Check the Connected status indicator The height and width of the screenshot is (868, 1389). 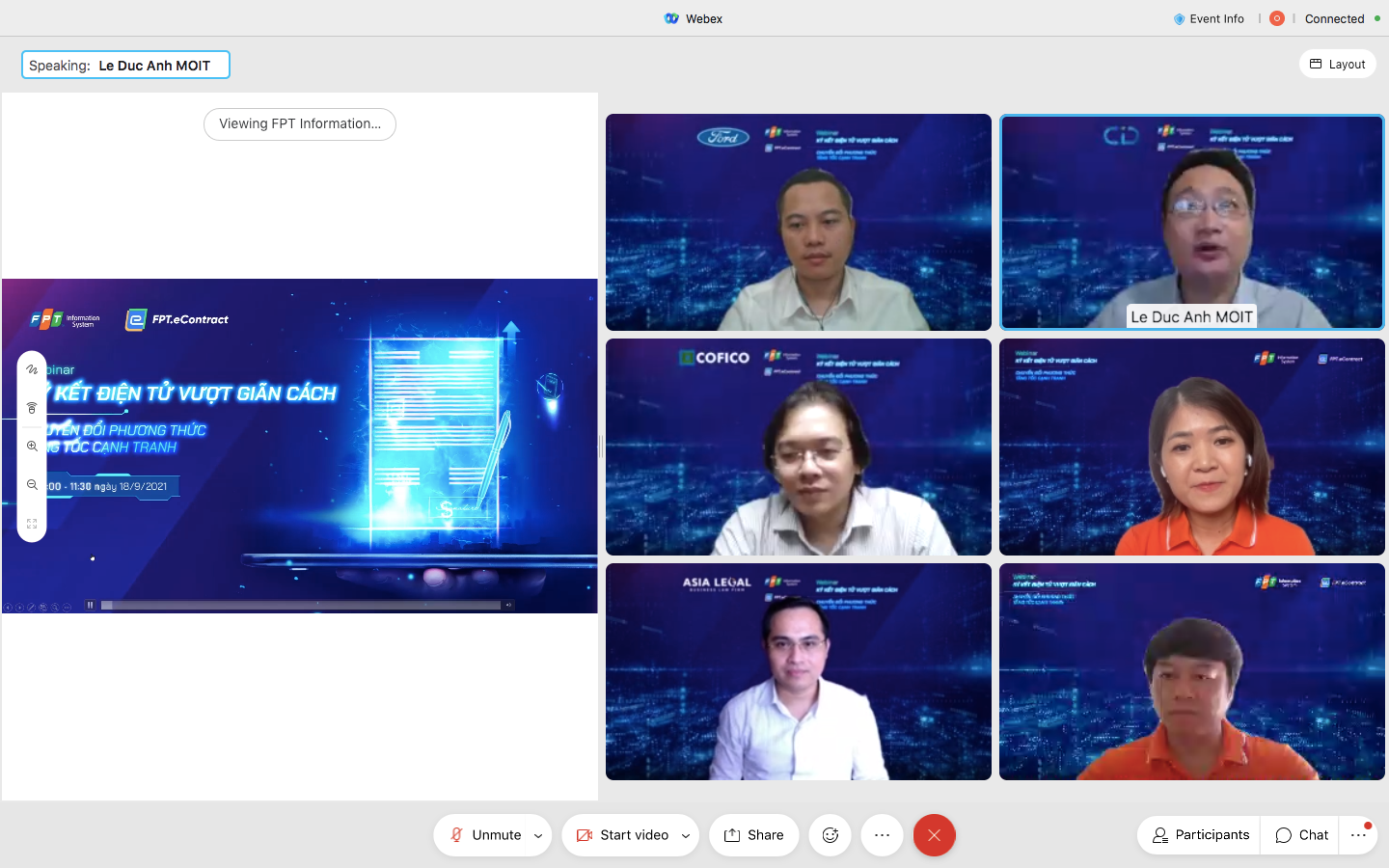(1342, 18)
